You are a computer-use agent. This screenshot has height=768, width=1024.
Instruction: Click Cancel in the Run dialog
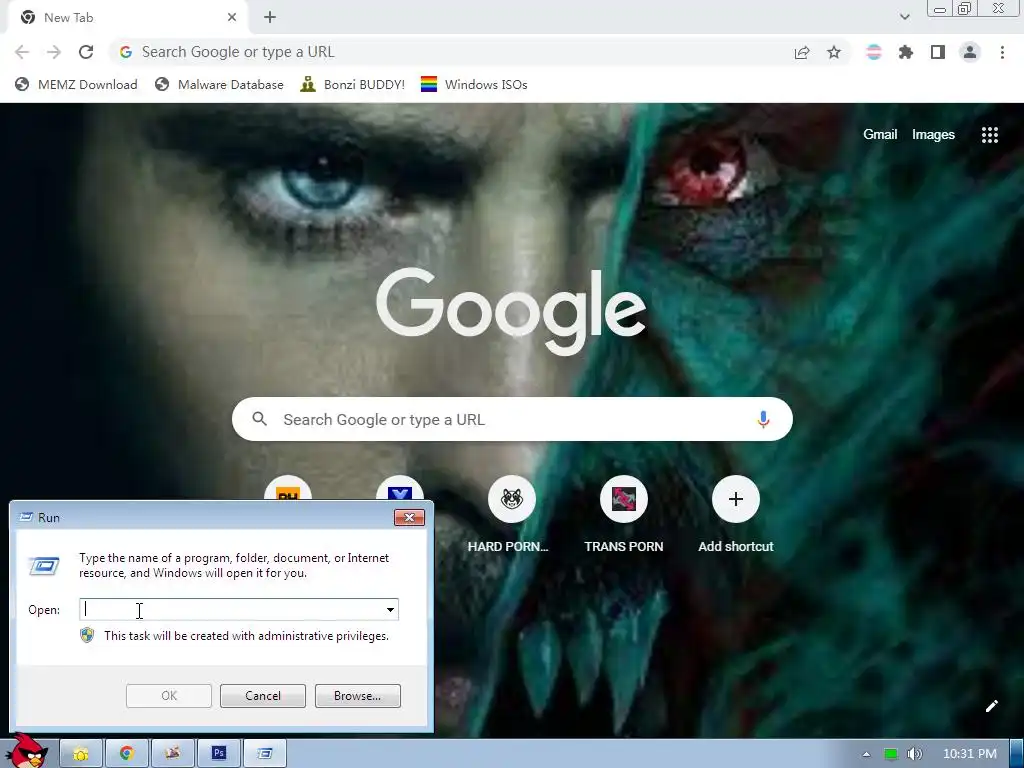[263, 696]
